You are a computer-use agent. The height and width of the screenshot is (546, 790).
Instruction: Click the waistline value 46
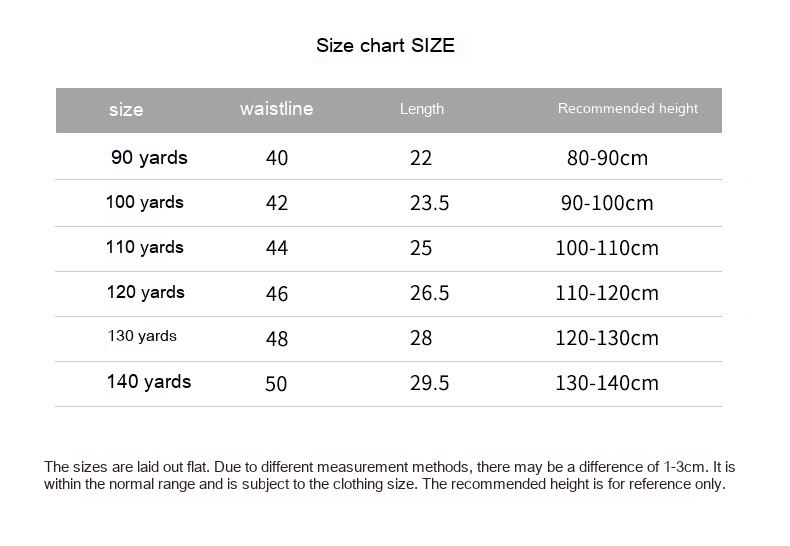(277, 294)
